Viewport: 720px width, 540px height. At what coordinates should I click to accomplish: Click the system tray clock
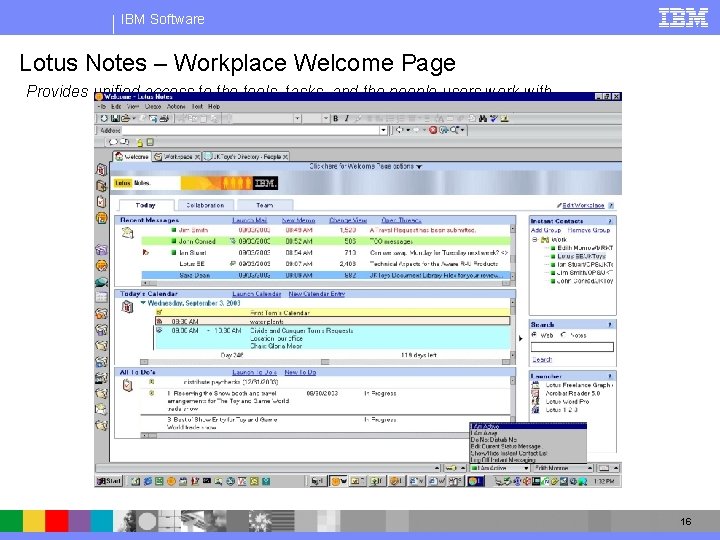click(604, 481)
